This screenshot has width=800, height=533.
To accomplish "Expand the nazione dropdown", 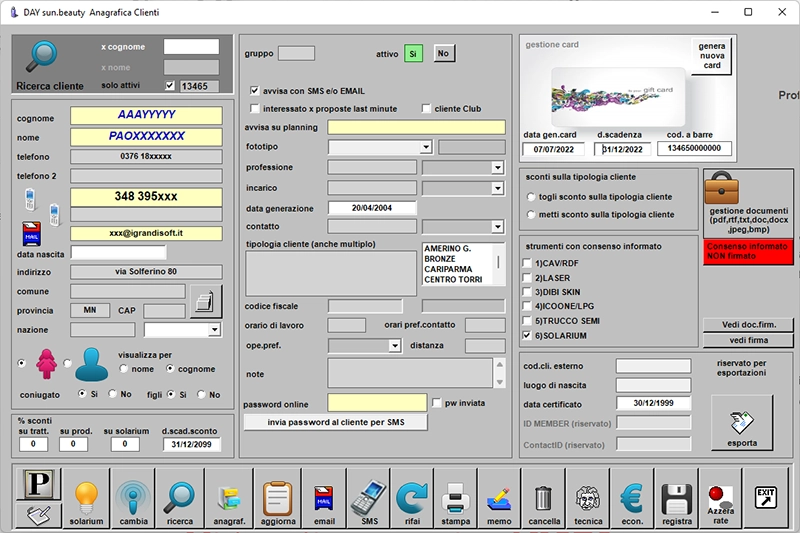I will 214,330.
